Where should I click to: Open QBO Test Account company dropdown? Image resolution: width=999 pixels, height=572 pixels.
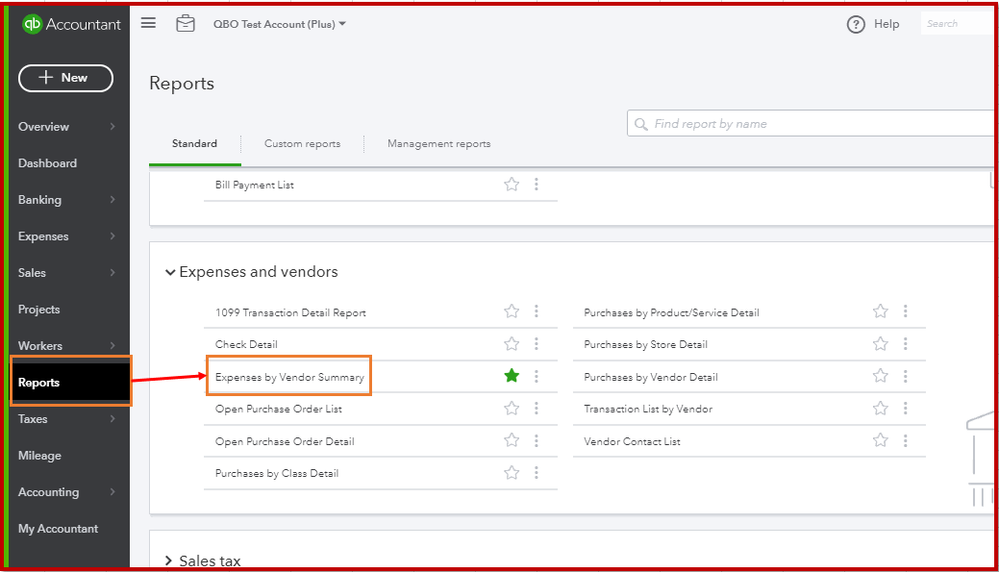click(279, 24)
